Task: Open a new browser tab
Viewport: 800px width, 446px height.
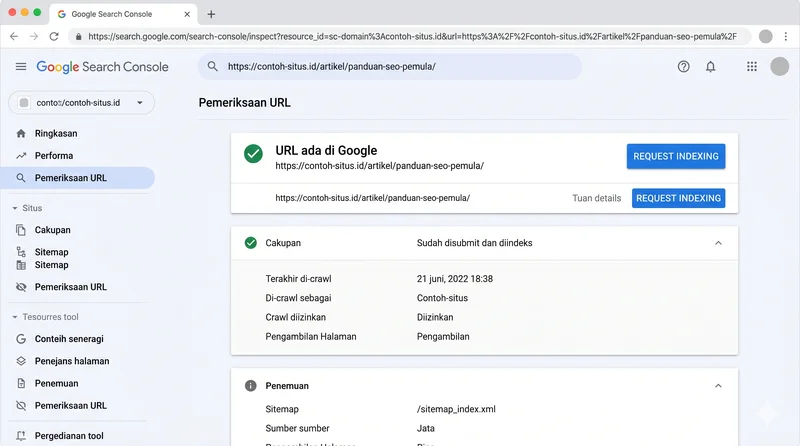Action: click(x=211, y=14)
